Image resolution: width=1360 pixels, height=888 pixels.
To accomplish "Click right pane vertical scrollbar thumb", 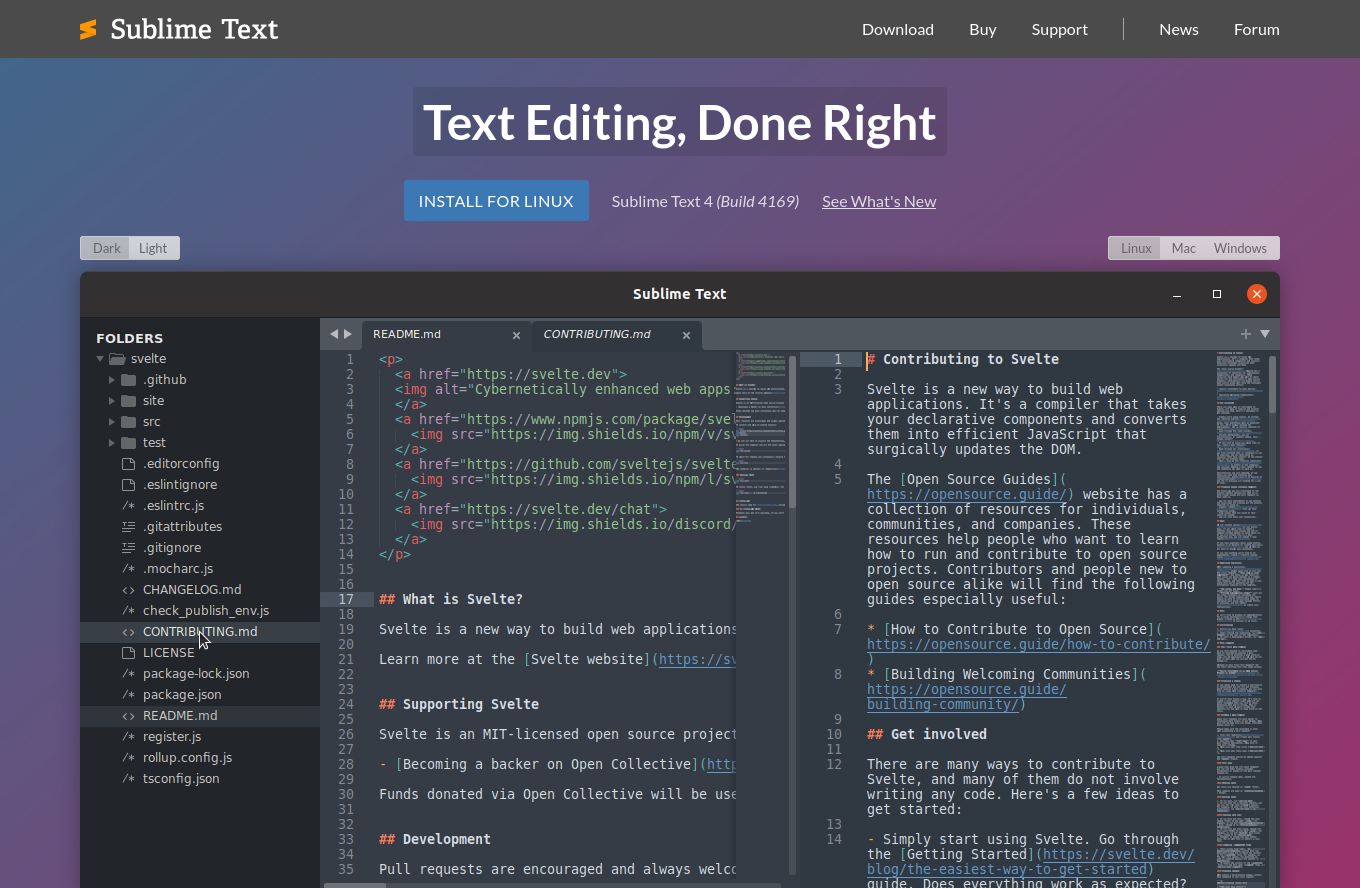I will tap(1272, 384).
